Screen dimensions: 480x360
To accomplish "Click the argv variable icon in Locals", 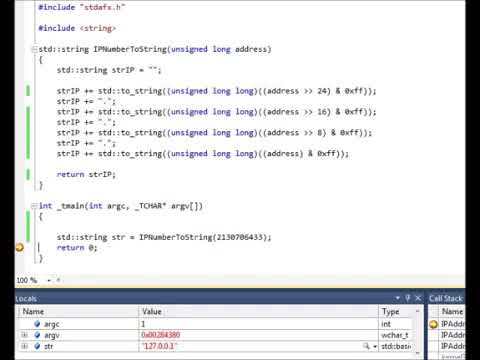I will point(37,335).
